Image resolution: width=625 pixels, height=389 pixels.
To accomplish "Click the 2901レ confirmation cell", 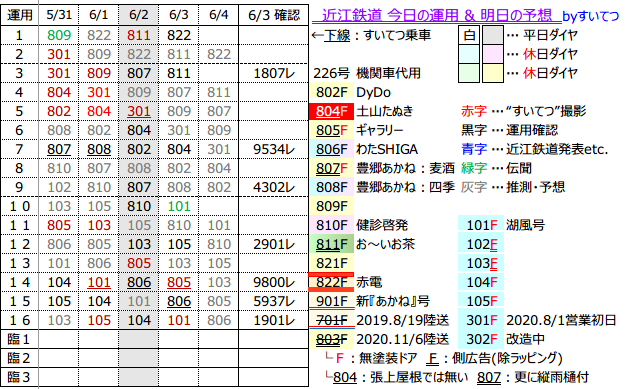I will (x=273, y=244).
